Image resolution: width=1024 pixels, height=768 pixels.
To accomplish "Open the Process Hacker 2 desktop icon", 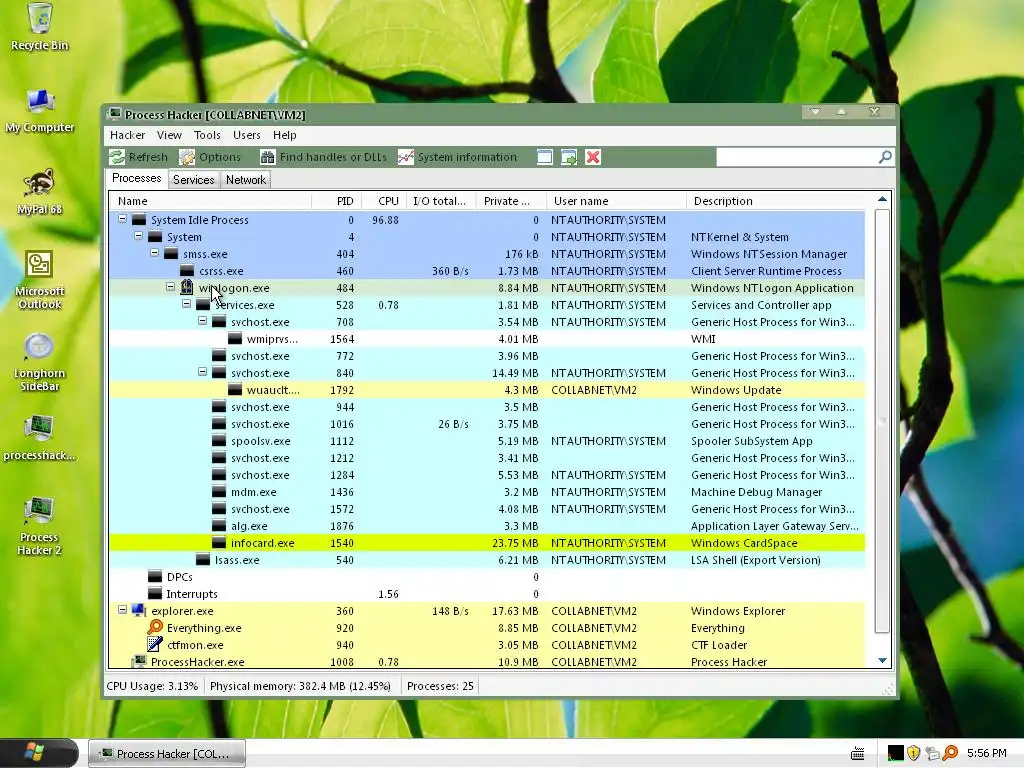I will tap(40, 526).
